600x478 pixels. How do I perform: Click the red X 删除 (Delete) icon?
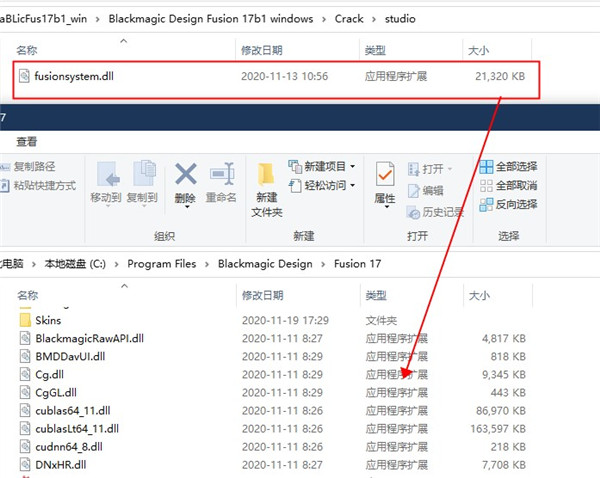point(185,176)
